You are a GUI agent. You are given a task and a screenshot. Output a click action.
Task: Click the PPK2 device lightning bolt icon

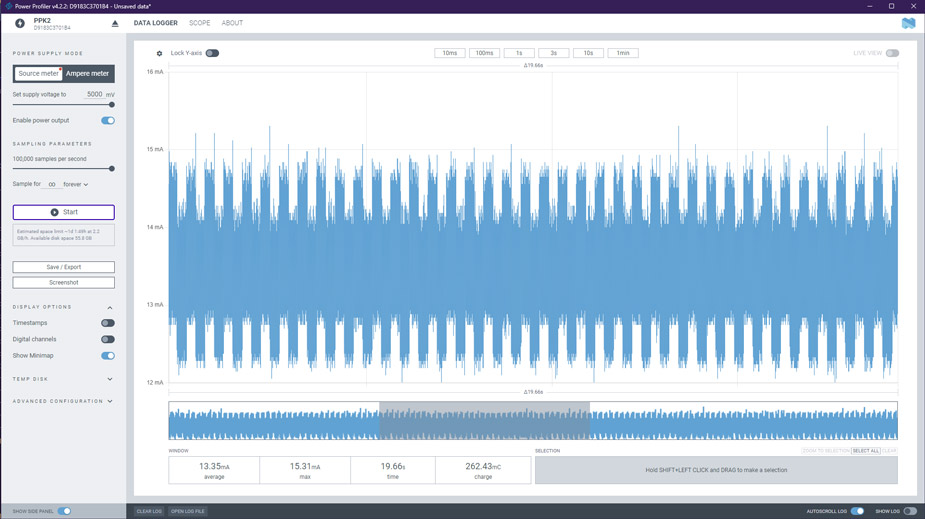click(20, 23)
